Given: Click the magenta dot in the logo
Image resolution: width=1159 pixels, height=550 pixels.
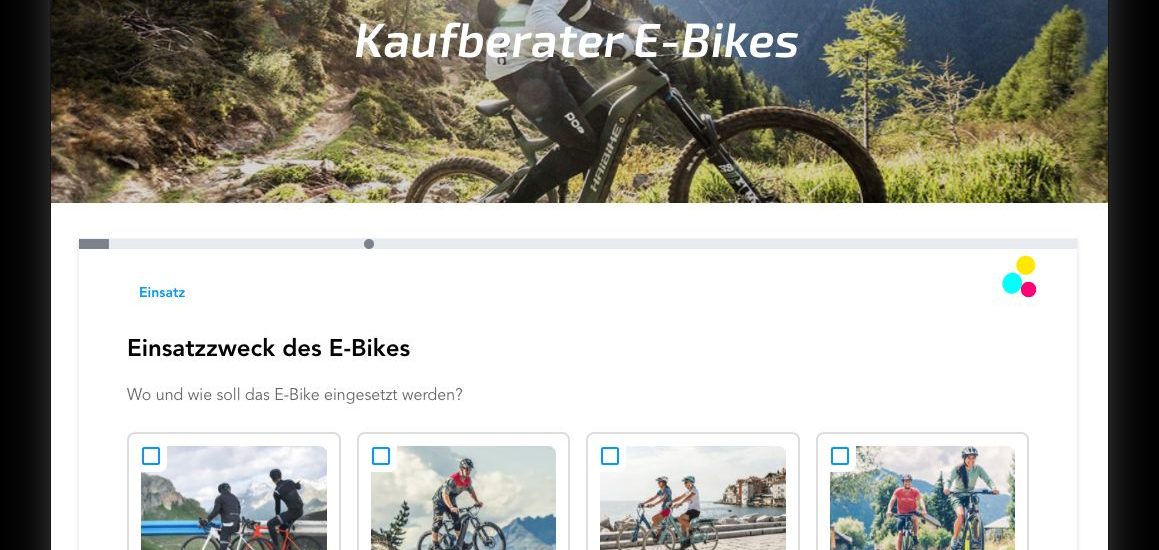Looking at the screenshot, I should [x=1029, y=289].
